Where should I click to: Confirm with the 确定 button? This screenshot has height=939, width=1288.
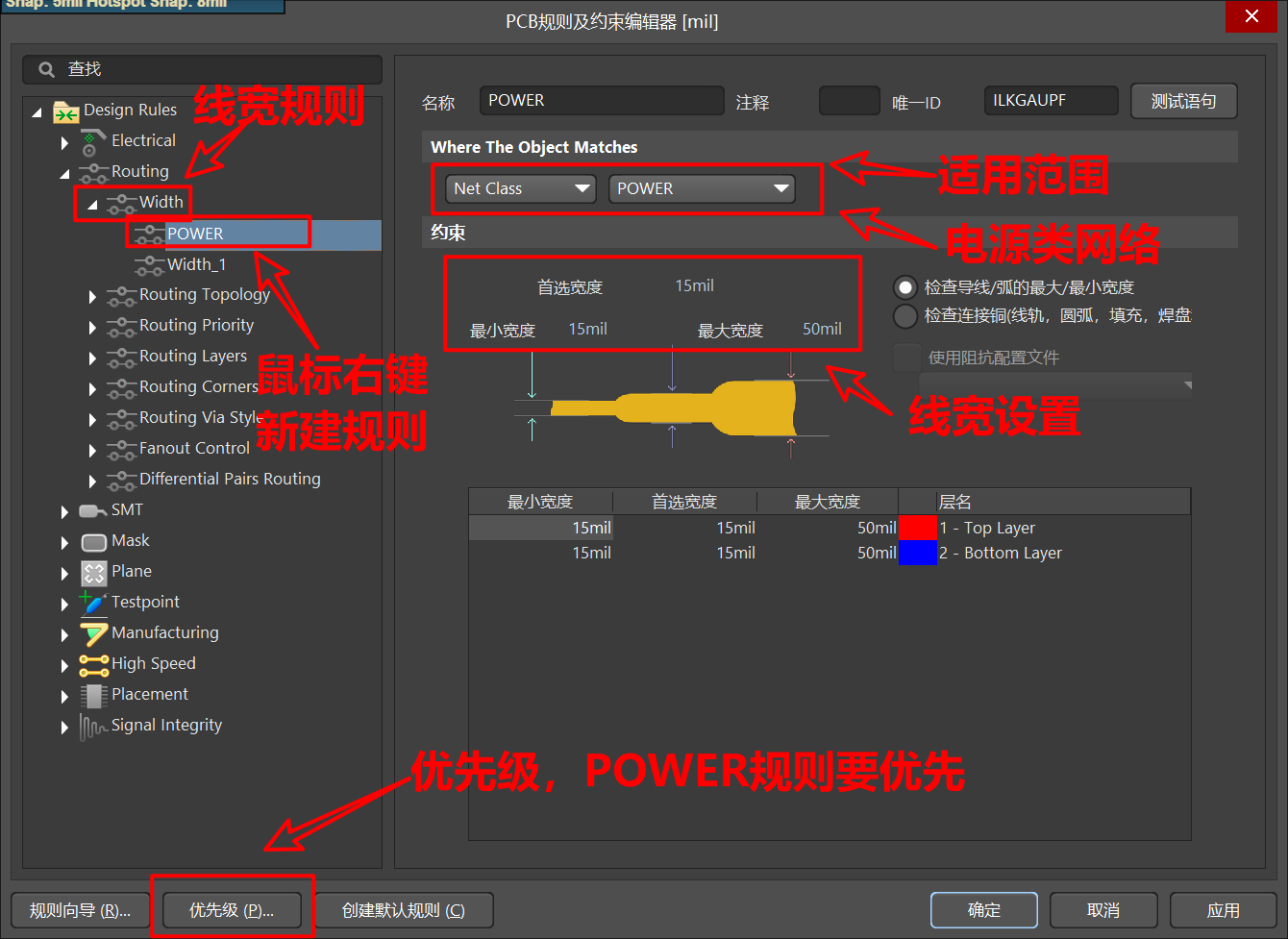coord(984,910)
